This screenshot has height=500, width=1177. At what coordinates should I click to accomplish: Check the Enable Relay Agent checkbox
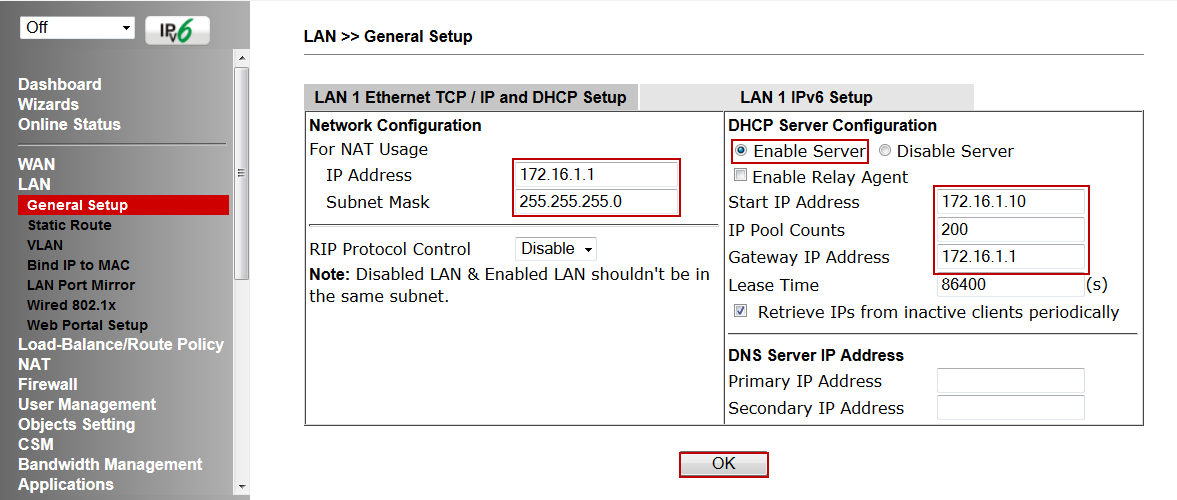coord(741,176)
